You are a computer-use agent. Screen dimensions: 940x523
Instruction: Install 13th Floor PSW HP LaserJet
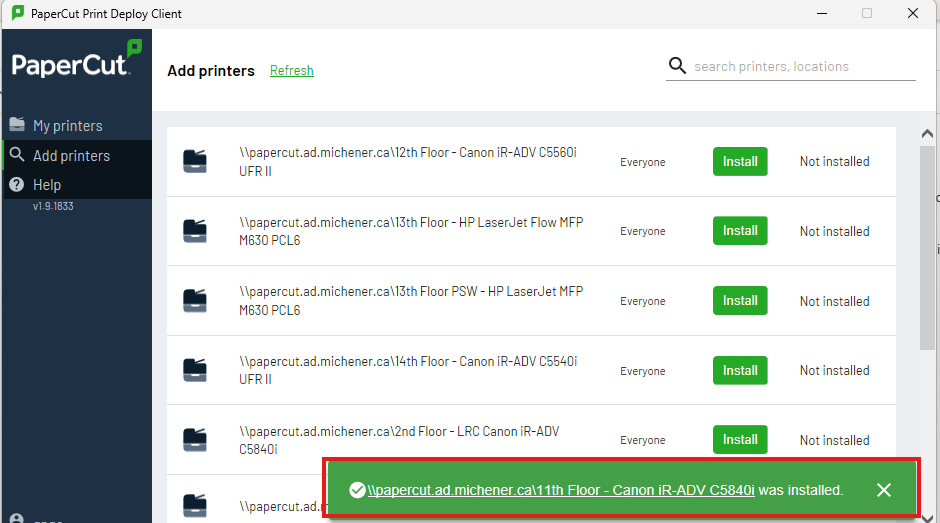tap(740, 300)
